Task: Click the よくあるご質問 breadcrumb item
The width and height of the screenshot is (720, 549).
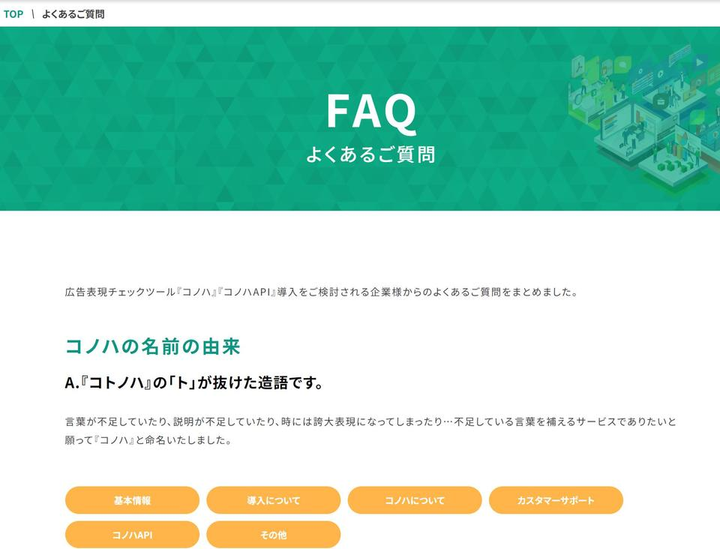Action: pyautogui.click(x=73, y=14)
